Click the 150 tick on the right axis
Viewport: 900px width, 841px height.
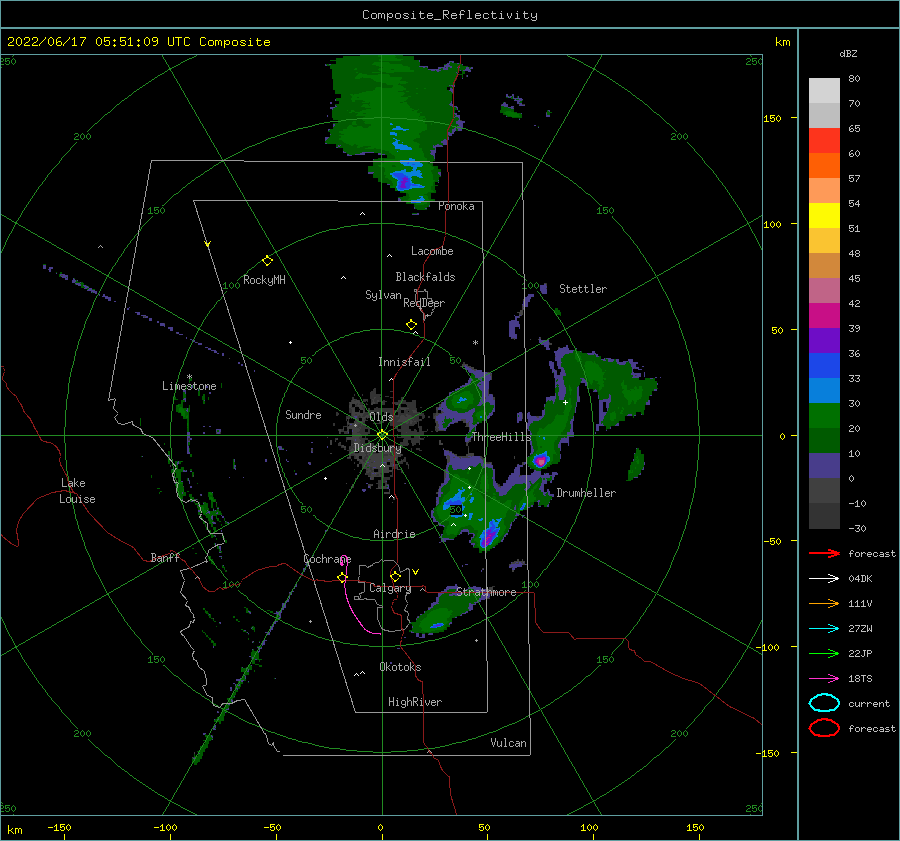[772, 118]
